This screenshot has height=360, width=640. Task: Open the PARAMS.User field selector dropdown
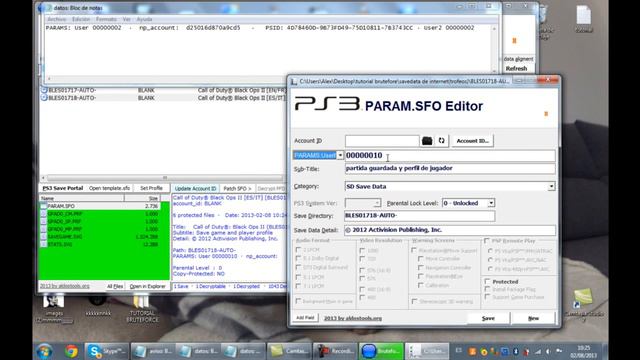pos(340,156)
